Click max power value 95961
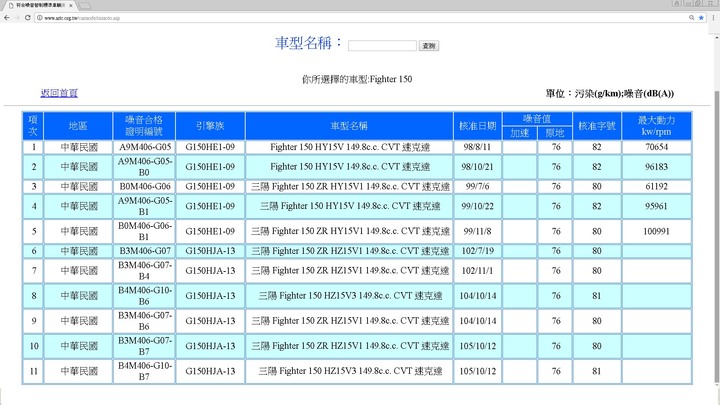 tap(656, 206)
